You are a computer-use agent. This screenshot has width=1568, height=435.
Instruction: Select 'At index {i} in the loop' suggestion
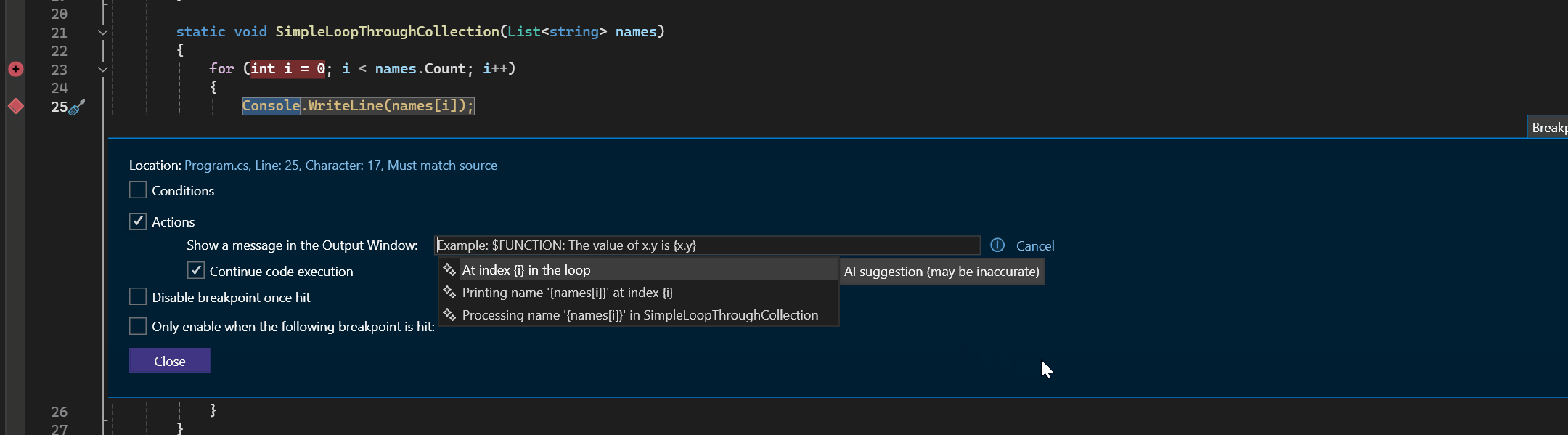526,270
